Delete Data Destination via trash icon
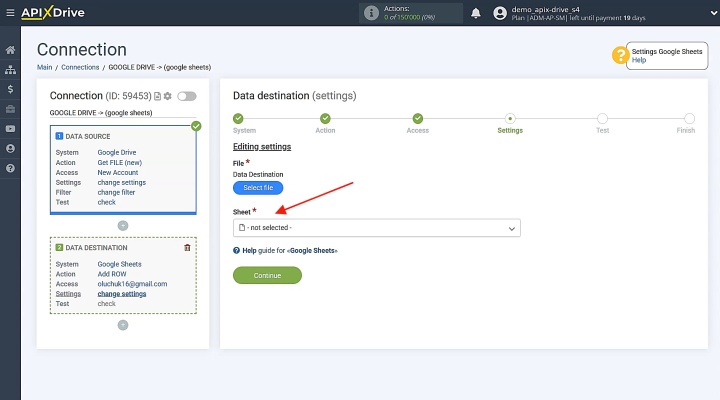Screen dimensions: 720x400 pyautogui.click(x=187, y=248)
